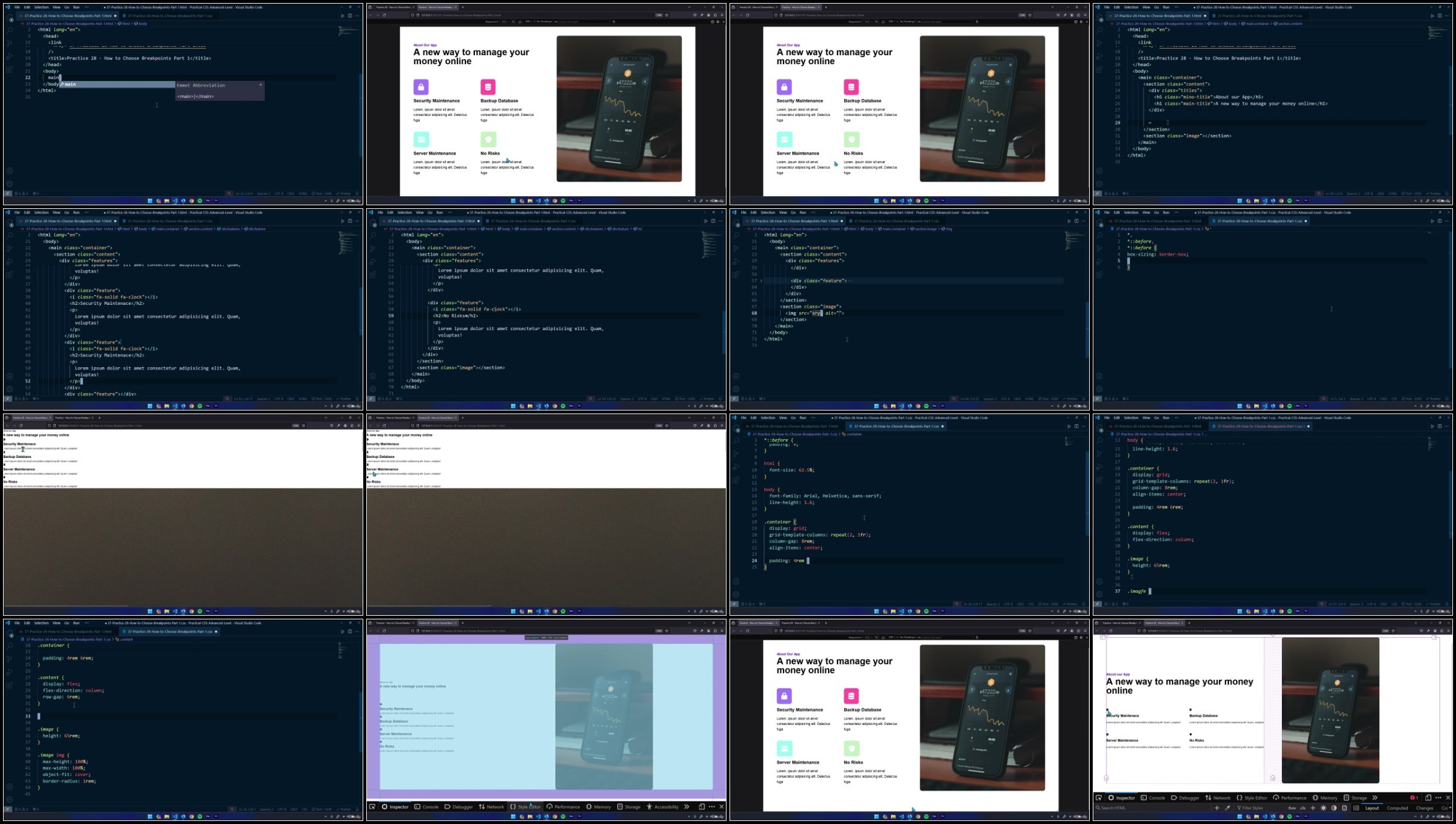Select the Changes sidebar tab

1425,808
